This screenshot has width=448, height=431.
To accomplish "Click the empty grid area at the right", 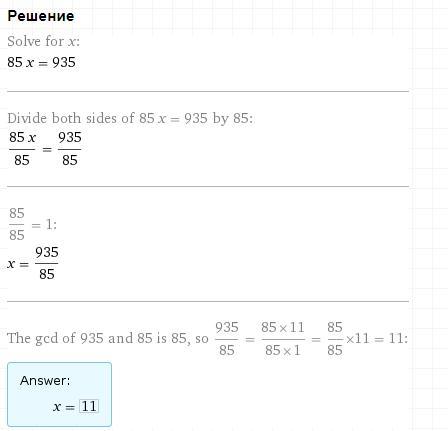I will pos(430,200).
